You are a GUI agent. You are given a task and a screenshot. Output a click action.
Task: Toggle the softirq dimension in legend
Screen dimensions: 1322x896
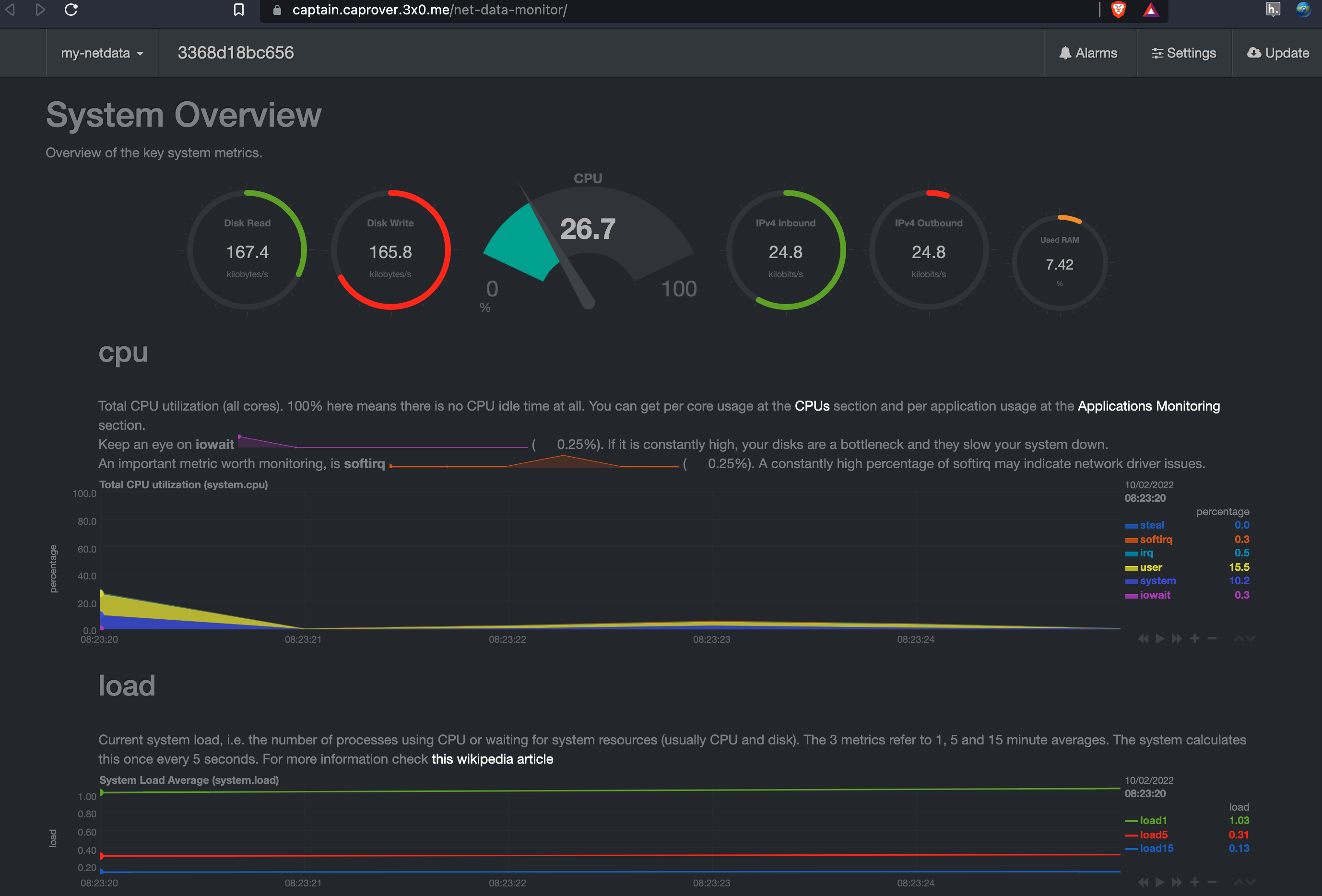point(1156,539)
